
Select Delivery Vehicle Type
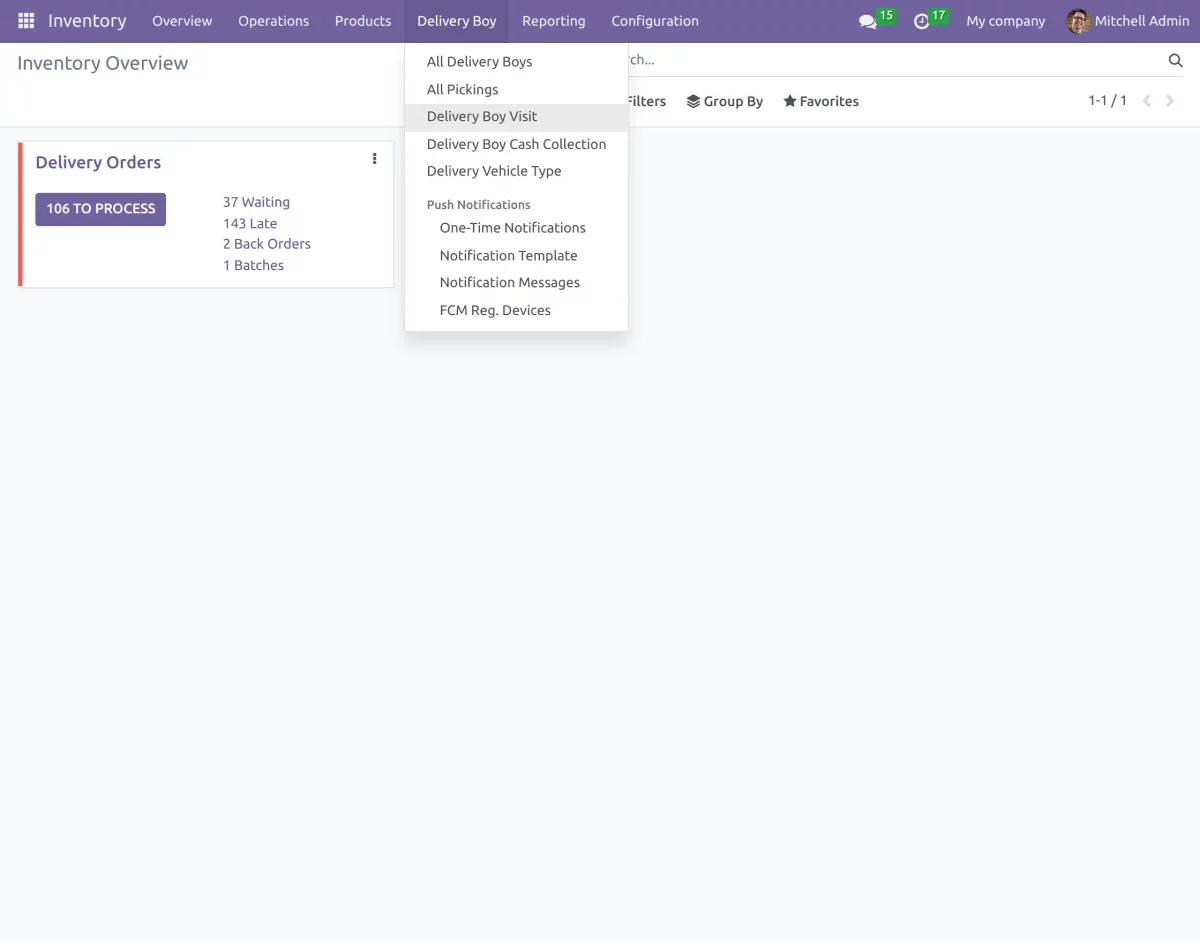click(493, 170)
